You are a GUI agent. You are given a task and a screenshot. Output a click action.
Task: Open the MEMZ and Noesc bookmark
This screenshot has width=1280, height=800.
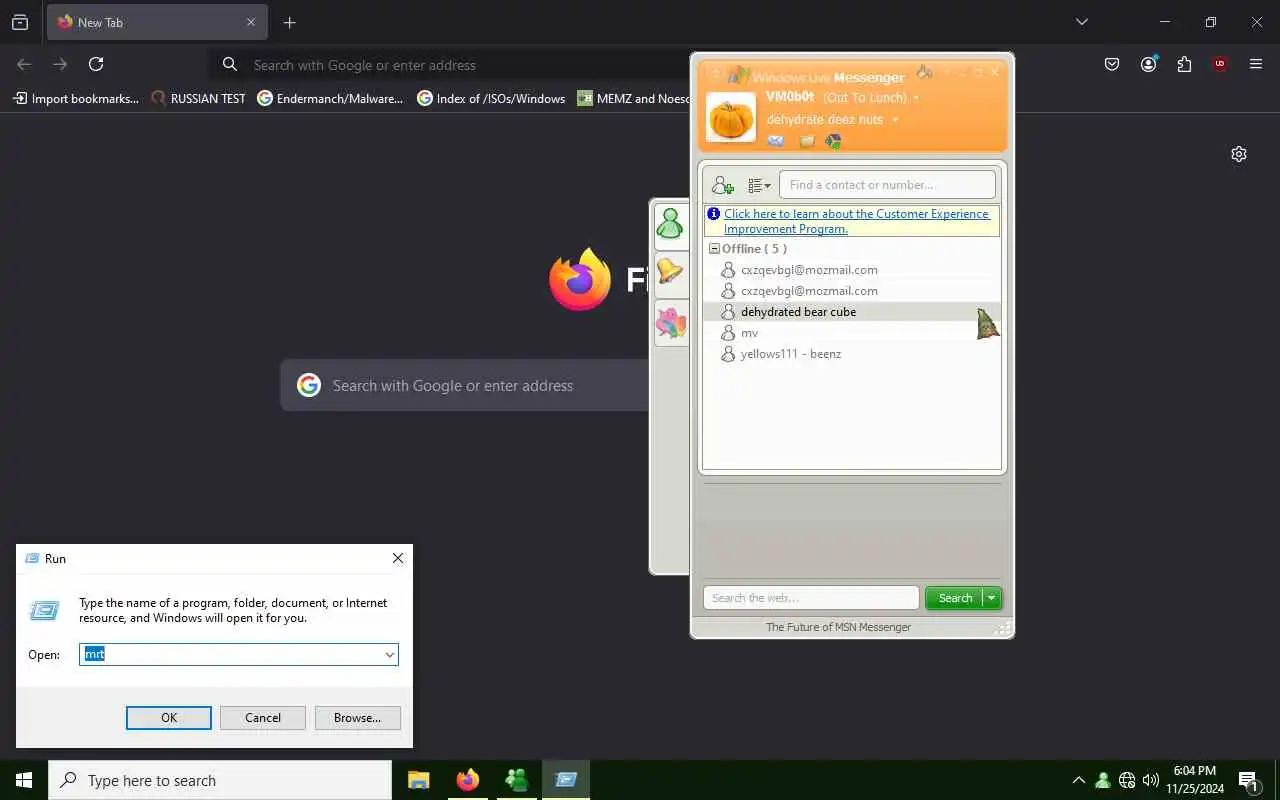(634, 99)
